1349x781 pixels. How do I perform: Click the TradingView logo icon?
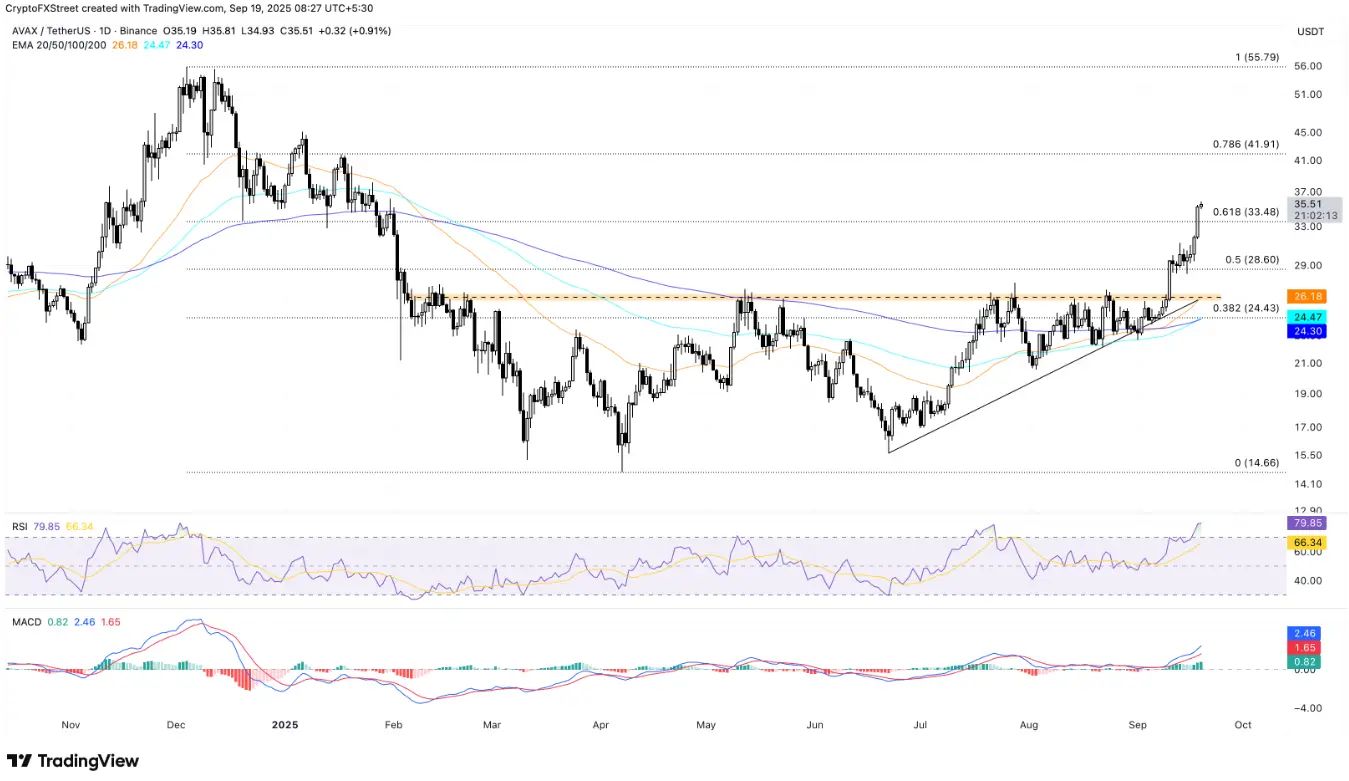(20, 761)
